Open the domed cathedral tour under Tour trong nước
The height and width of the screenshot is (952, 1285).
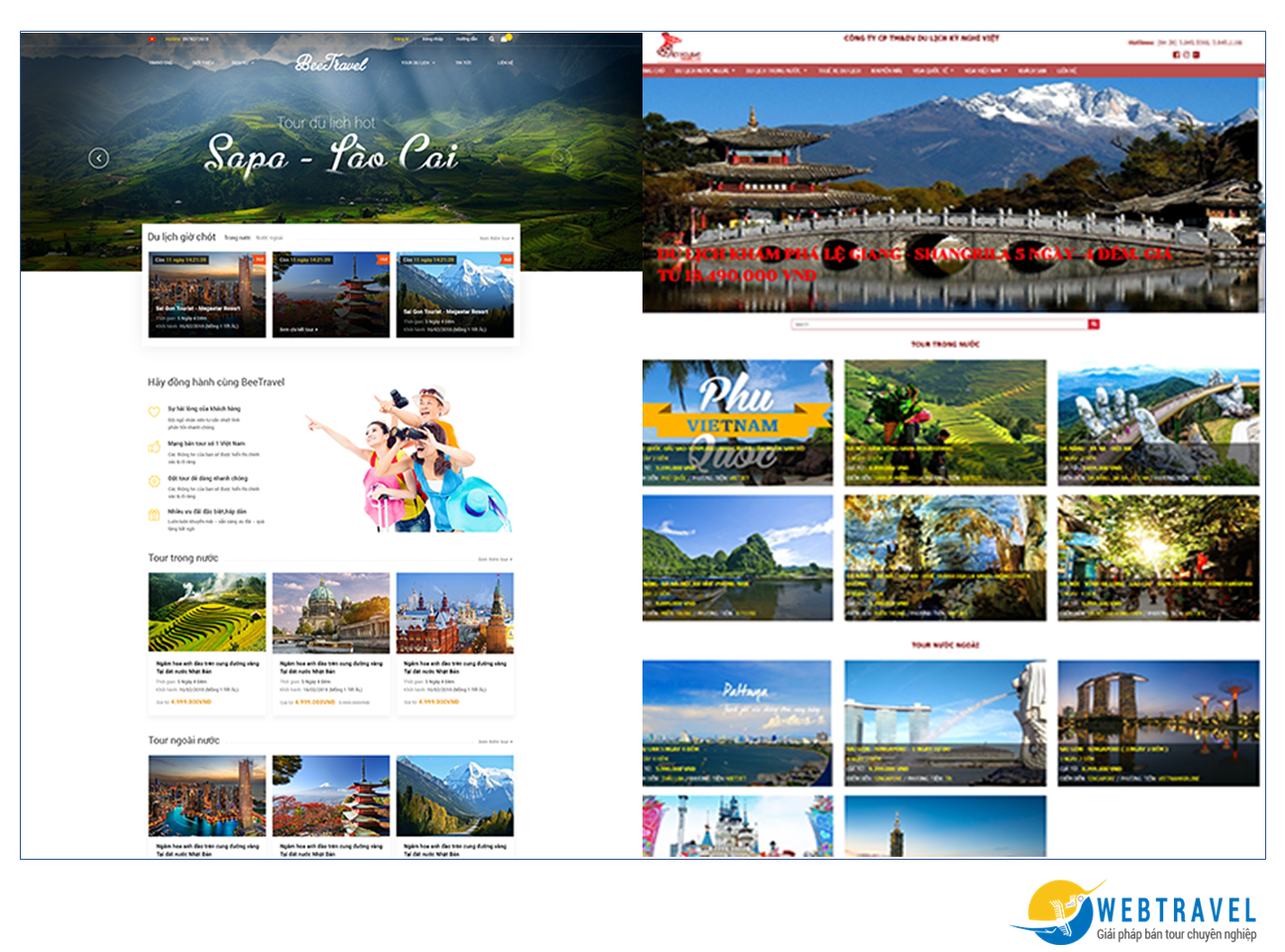coord(331,643)
